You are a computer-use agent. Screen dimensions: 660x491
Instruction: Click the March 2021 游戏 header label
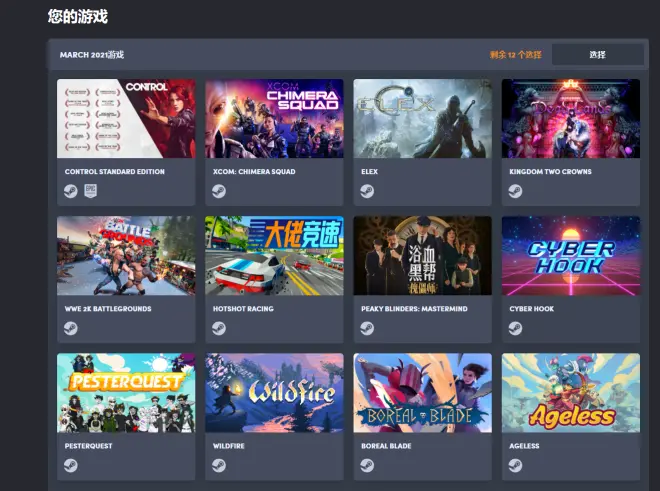click(92, 55)
